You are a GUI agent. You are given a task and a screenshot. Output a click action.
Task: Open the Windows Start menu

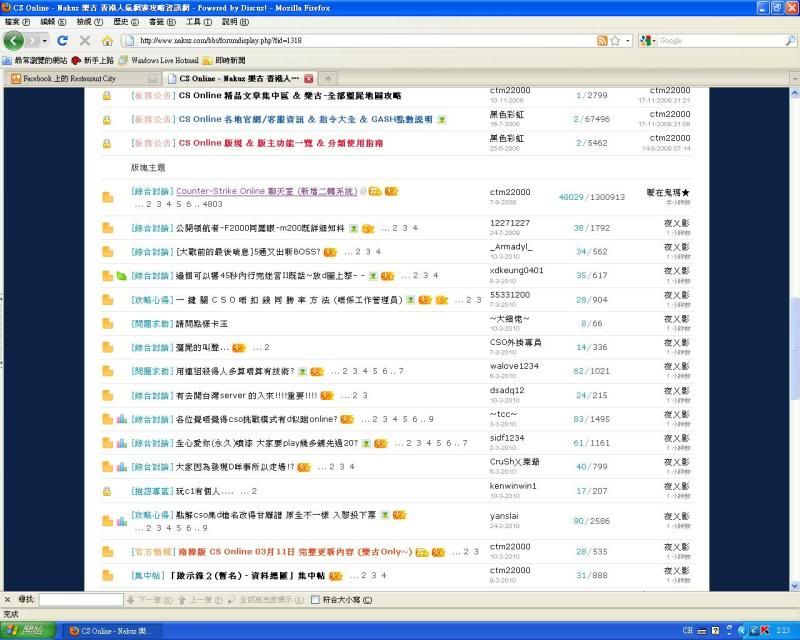pos(28,631)
